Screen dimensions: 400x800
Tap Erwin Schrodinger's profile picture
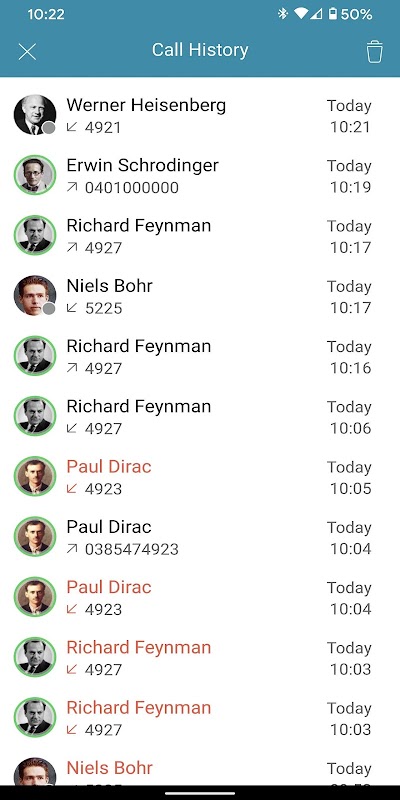pos(35,175)
